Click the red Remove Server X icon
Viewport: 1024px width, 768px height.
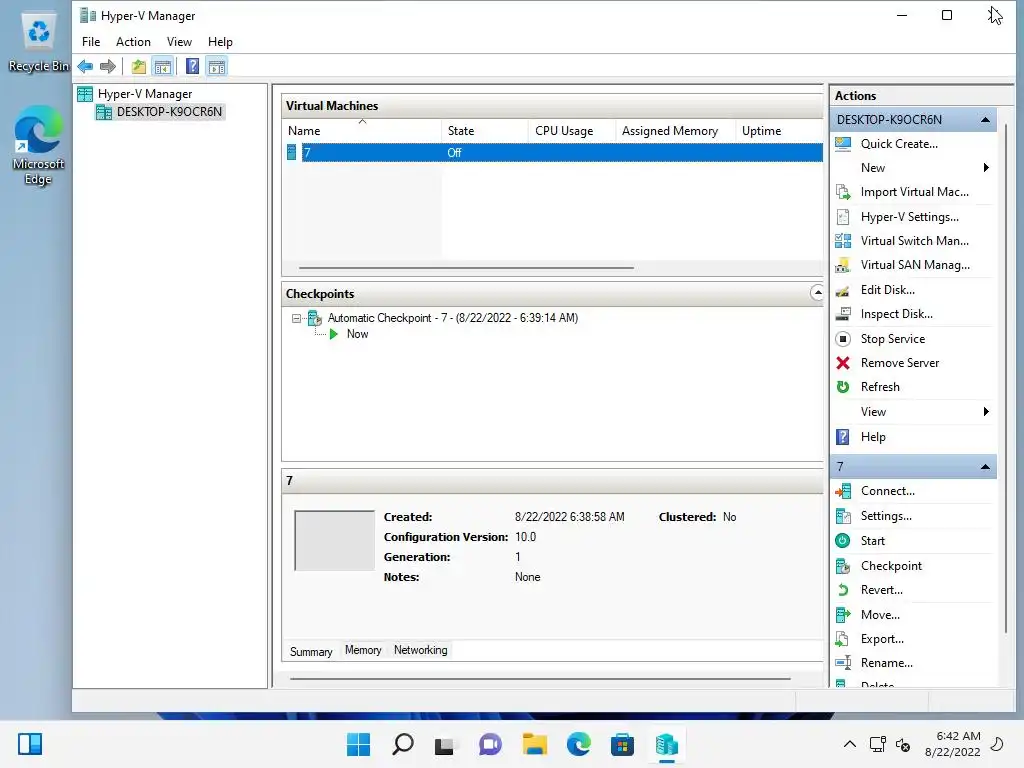click(x=843, y=363)
